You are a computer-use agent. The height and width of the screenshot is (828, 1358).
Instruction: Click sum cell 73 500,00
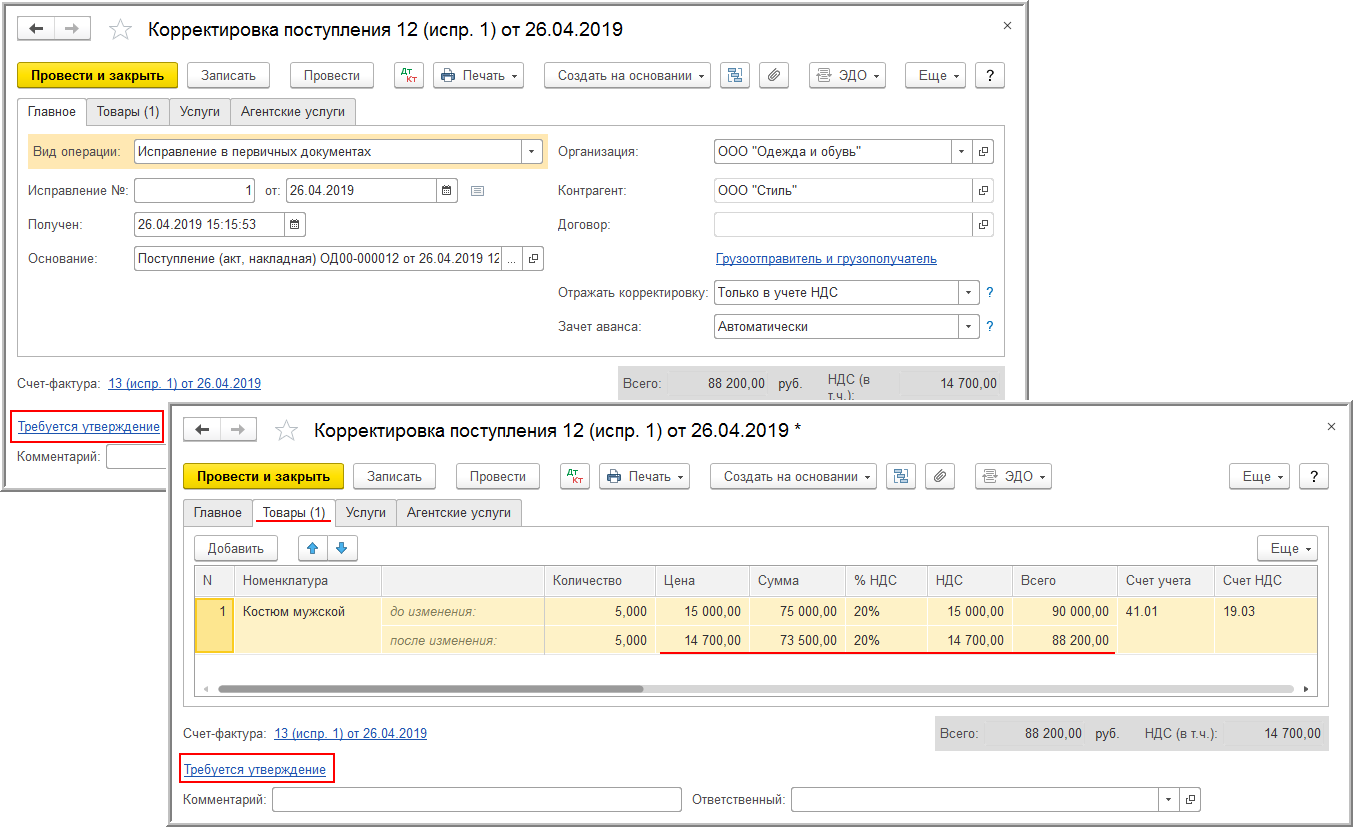(796, 640)
